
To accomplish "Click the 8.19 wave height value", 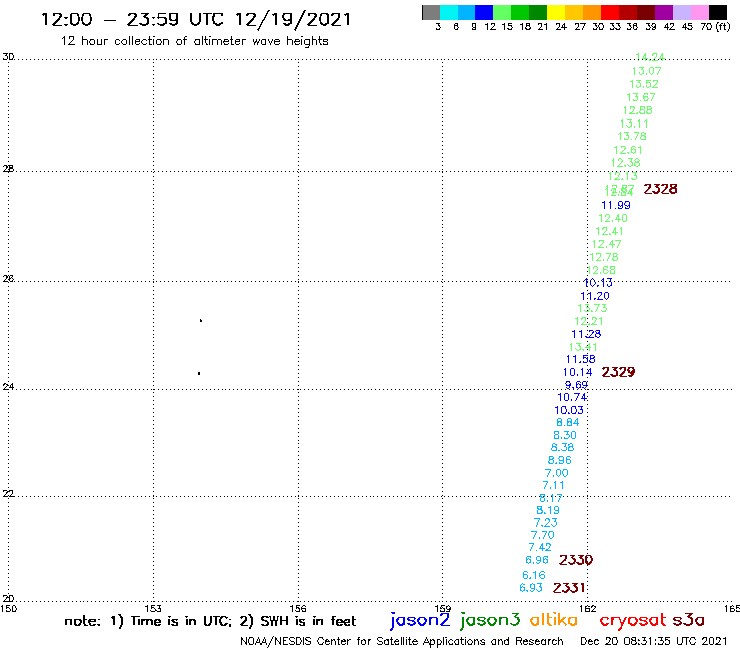I will click(548, 511).
